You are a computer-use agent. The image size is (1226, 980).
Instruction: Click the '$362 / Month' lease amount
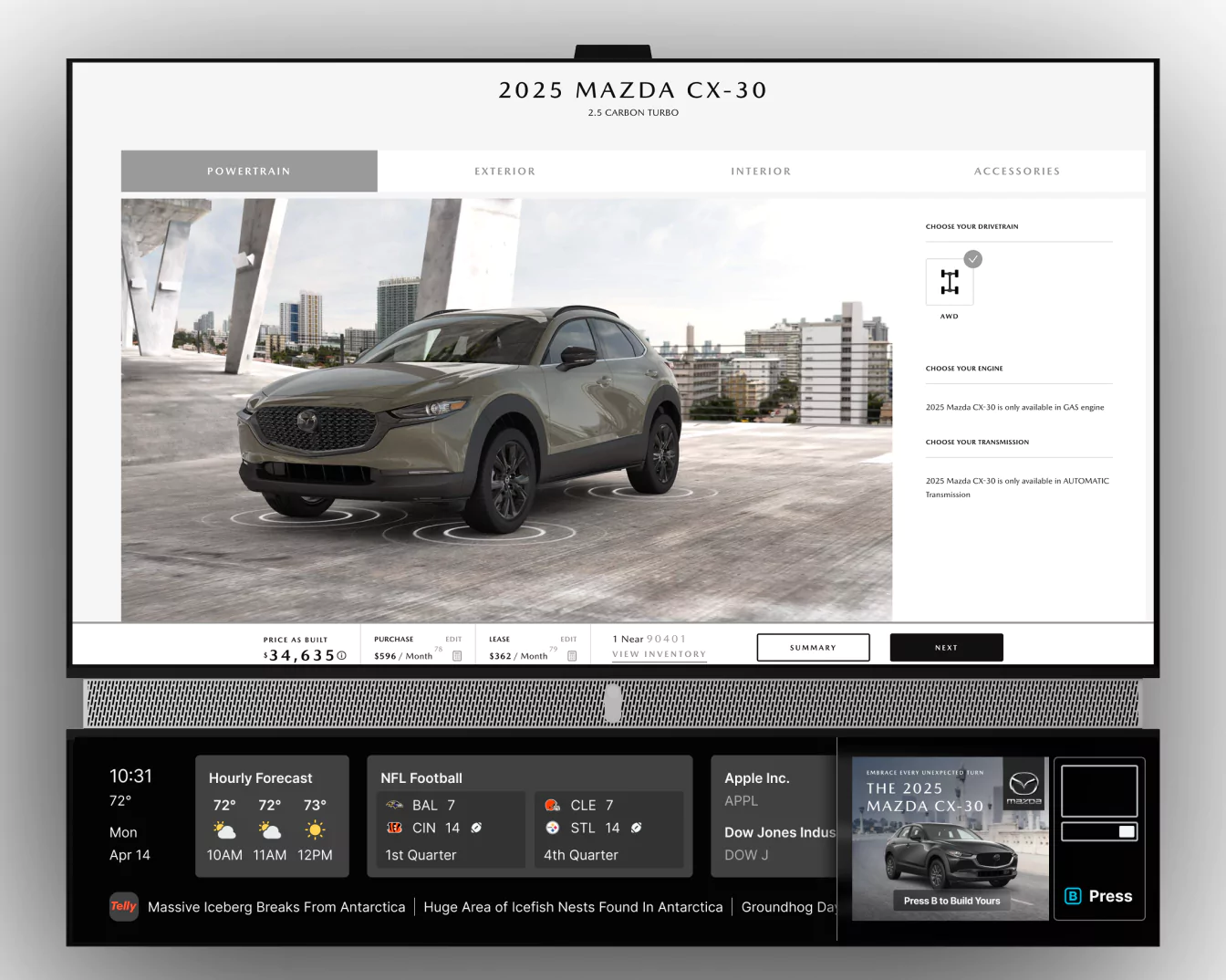tap(518, 656)
